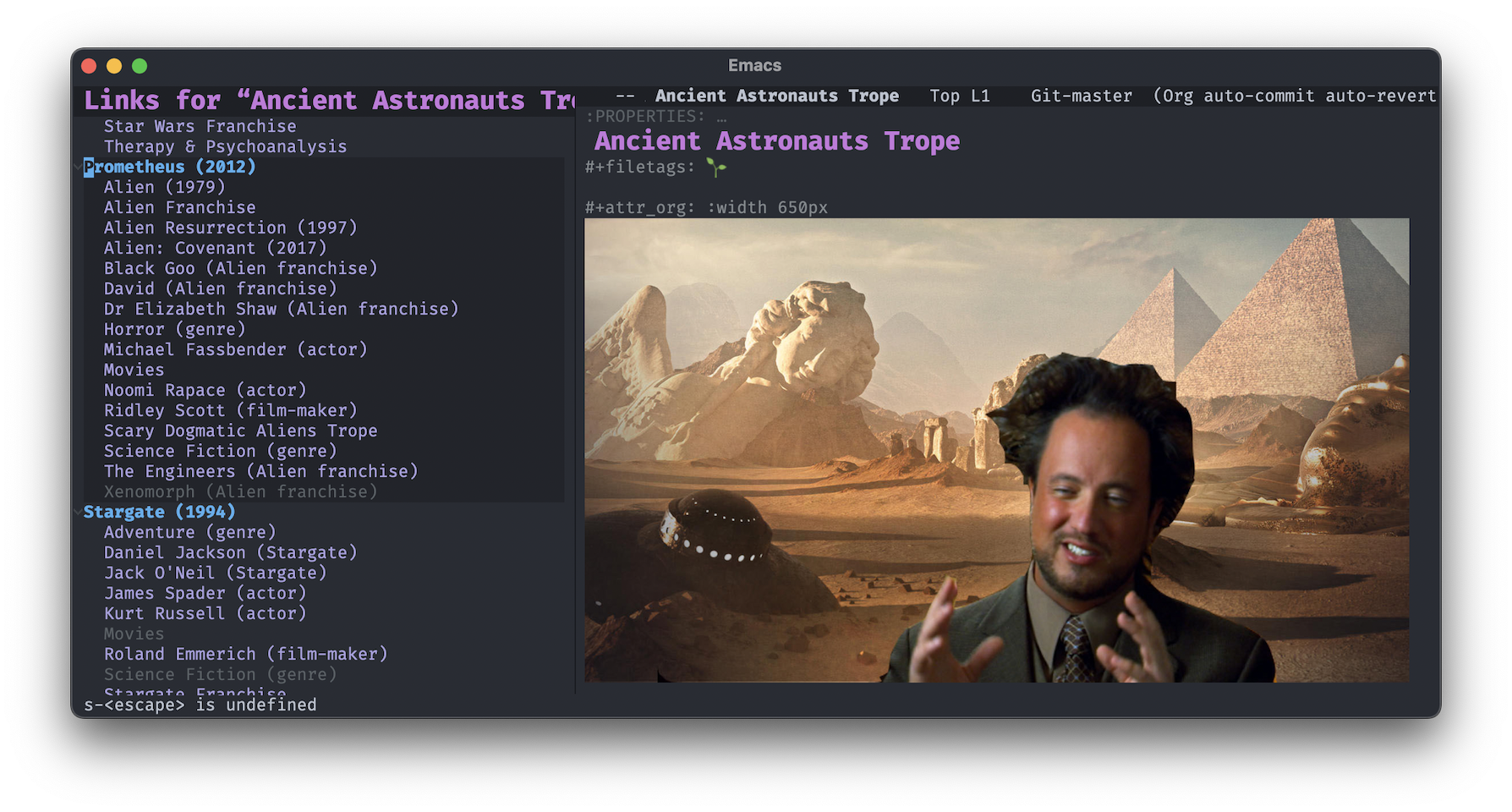The width and height of the screenshot is (1512, 812).
Task: Select dimmed Movies under Stargate section
Action: tap(134, 634)
